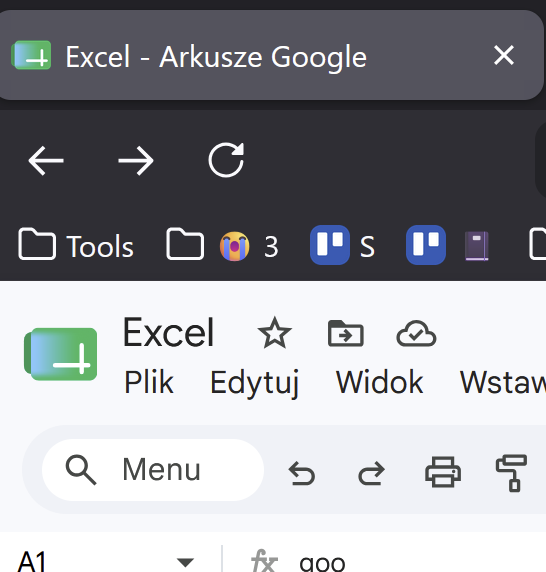Click the Menu search box
The height and width of the screenshot is (572, 546).
153,470
